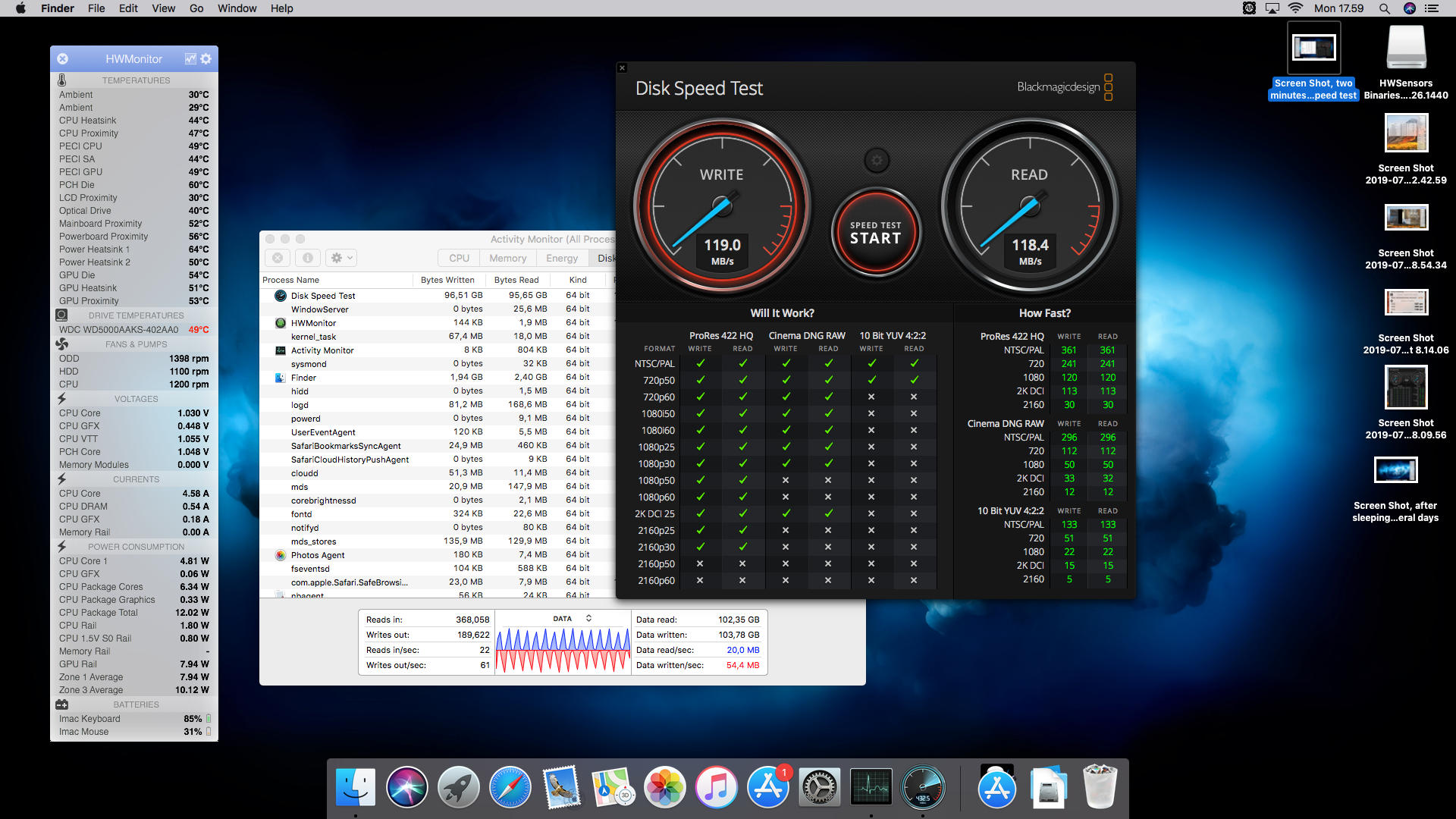Open Activity Monitor gear action menu
This screenshot has height=819, width=1456.
[x=341, y=258]
